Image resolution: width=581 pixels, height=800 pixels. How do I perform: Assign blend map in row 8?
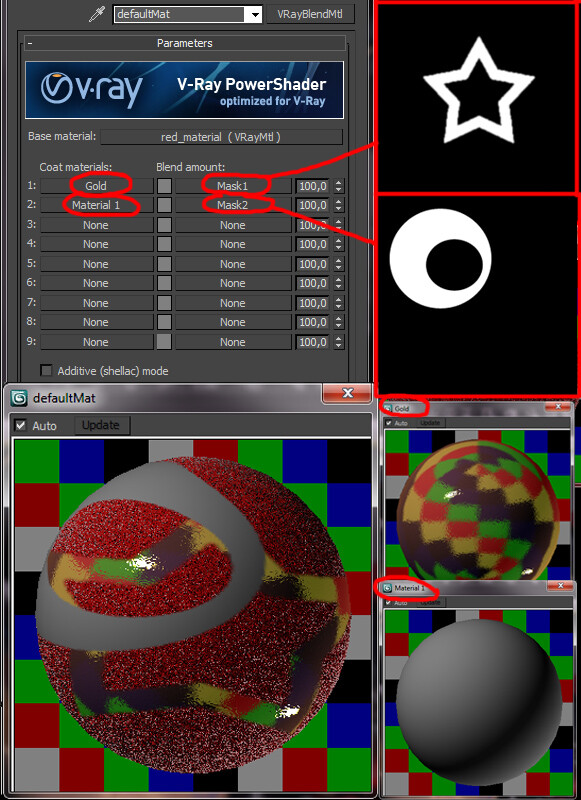(233, 322)
